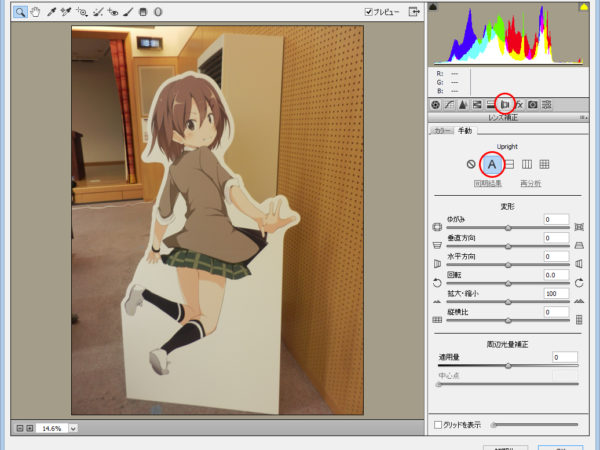Select Upright Full mode

click(x=544, y=164)
